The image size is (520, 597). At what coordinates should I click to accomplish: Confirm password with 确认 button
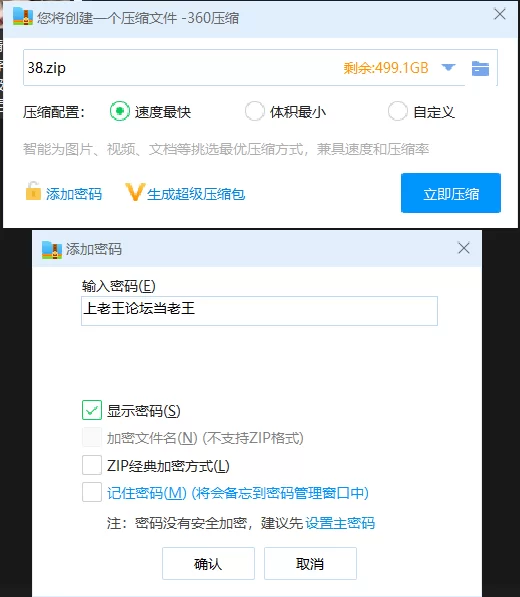208,563
